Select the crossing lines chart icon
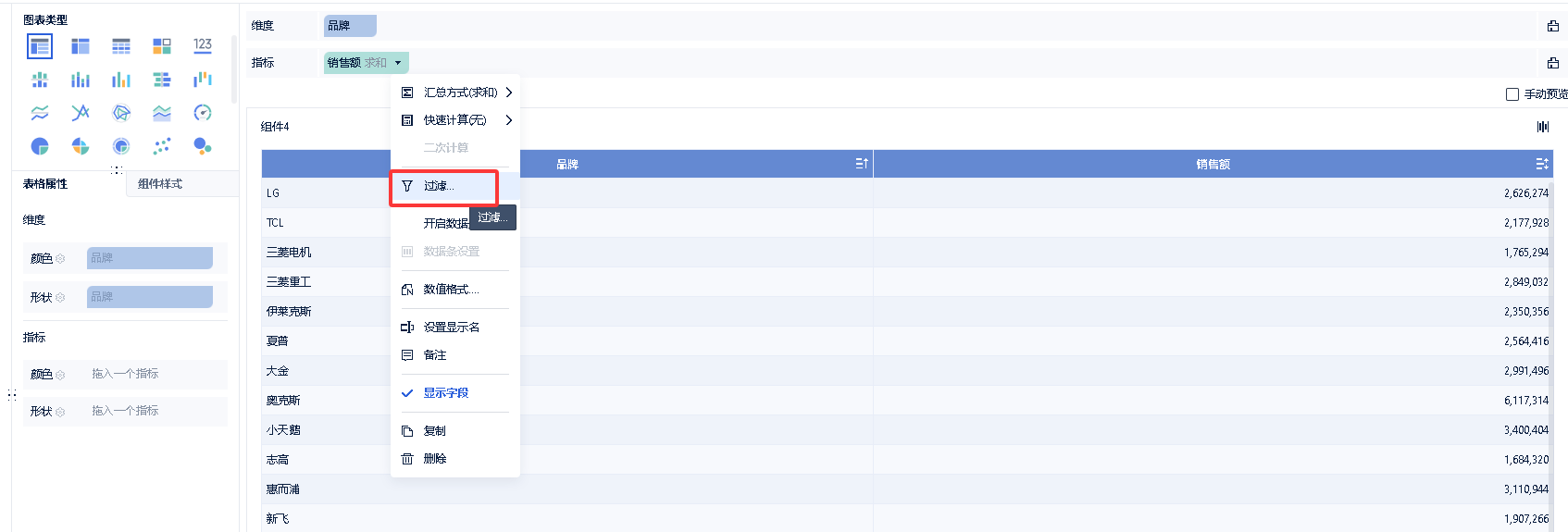Viewport: 1568px width, 532px height. coord(81,113)
